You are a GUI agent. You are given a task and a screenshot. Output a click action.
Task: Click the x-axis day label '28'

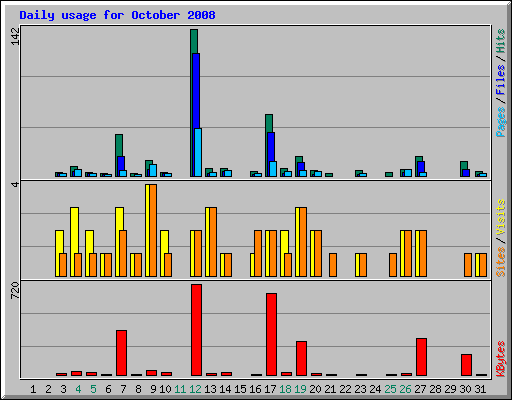[x=435, y=389]
